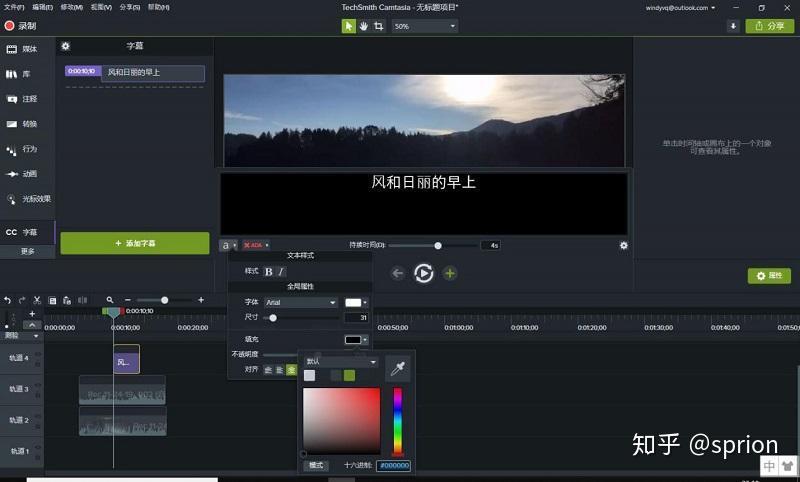This screenshot has width=800, height=482.
Task: Toggle italic I text style
Action: coord(281,272)
